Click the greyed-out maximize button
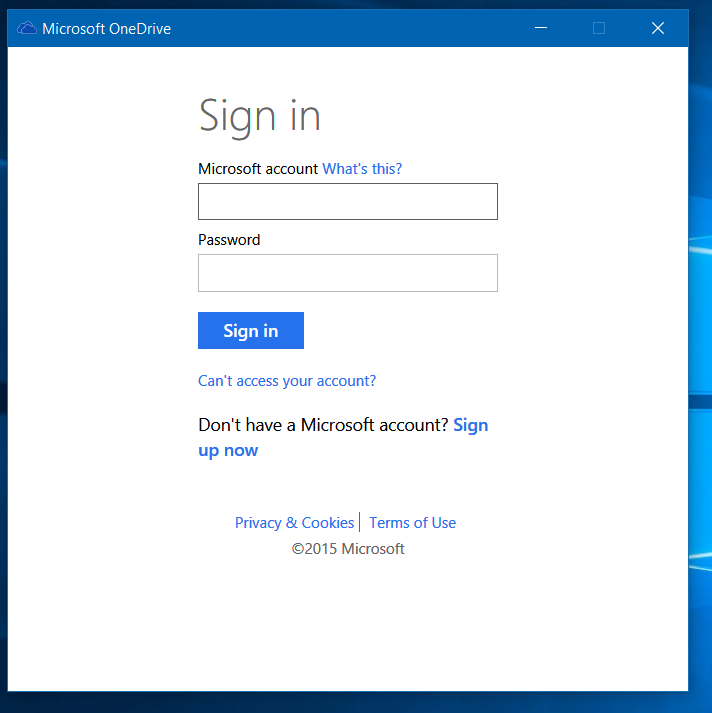712x713 pixels. point(599,29)
